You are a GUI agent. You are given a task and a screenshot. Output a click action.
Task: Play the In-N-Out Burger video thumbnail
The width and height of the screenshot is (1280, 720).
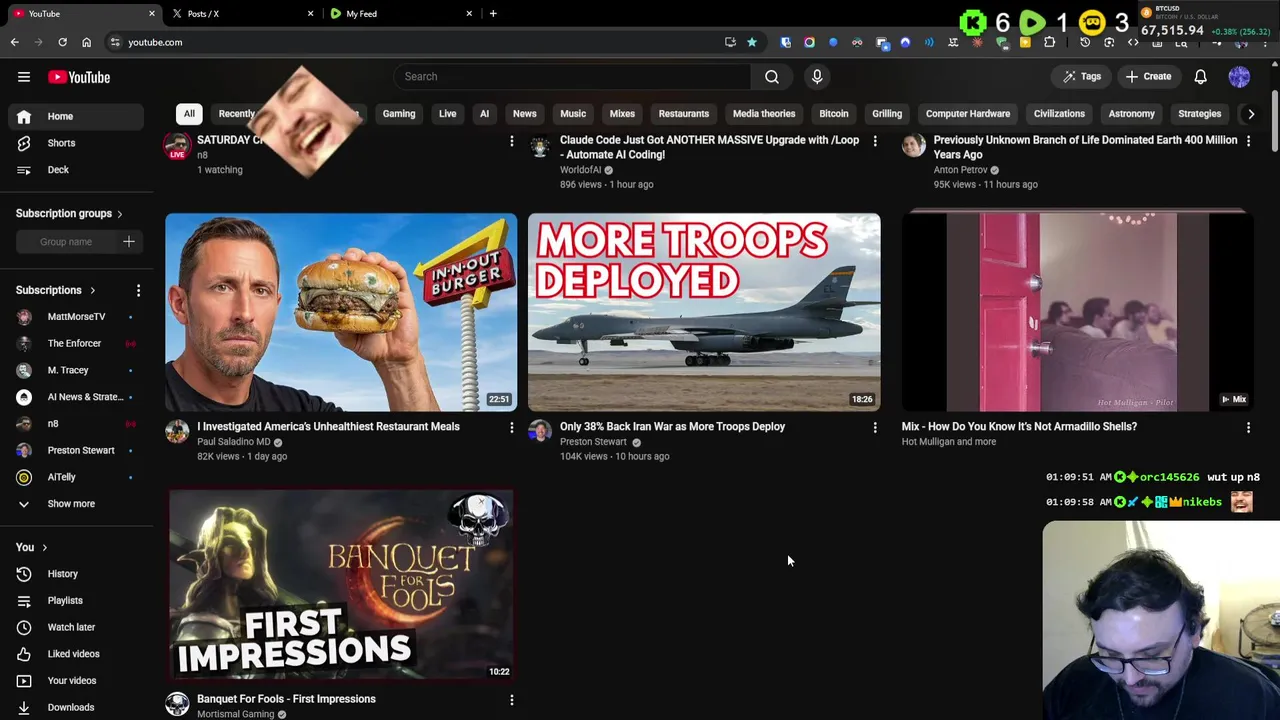[x=341, y=312]
